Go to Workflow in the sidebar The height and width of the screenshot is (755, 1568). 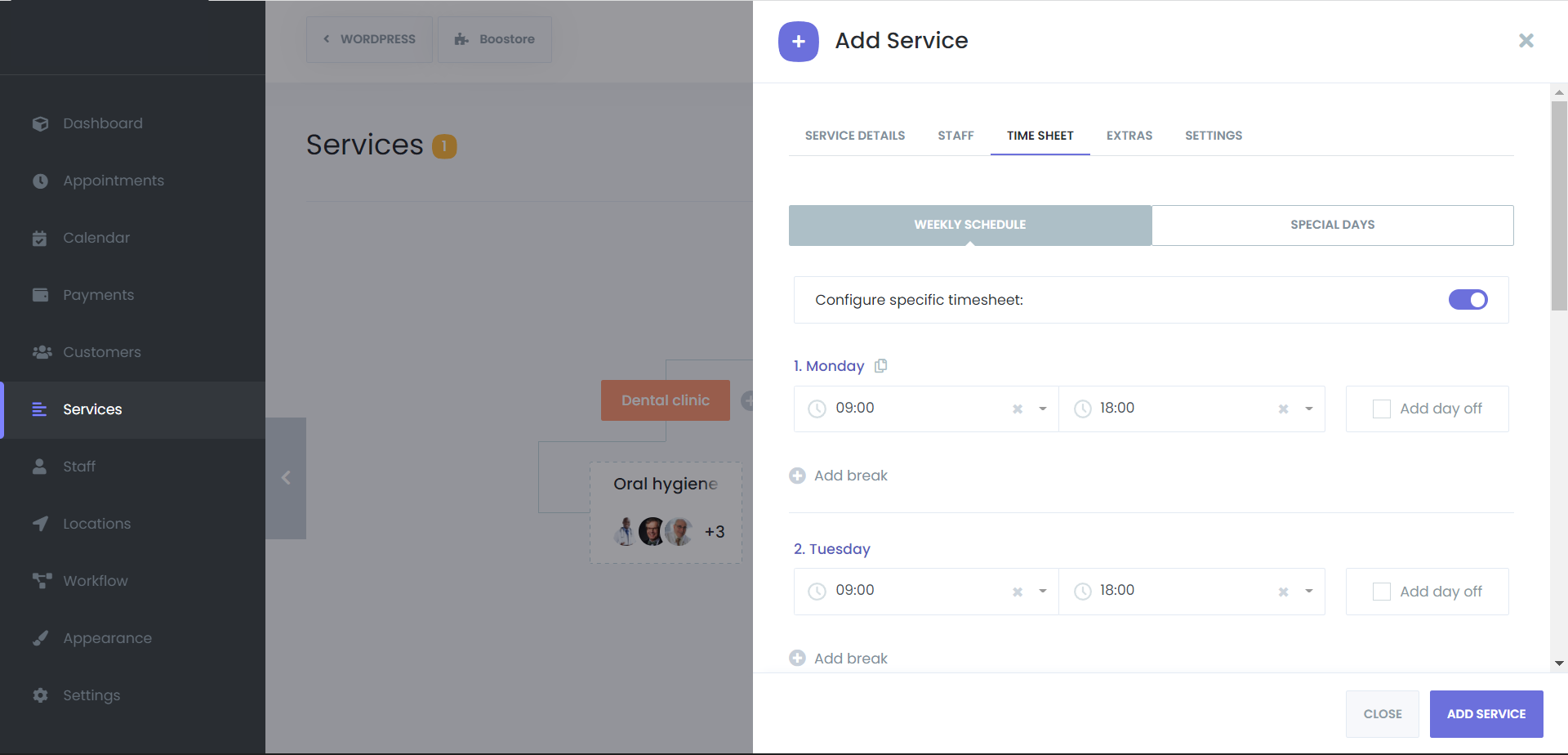[x=96, y=581]
